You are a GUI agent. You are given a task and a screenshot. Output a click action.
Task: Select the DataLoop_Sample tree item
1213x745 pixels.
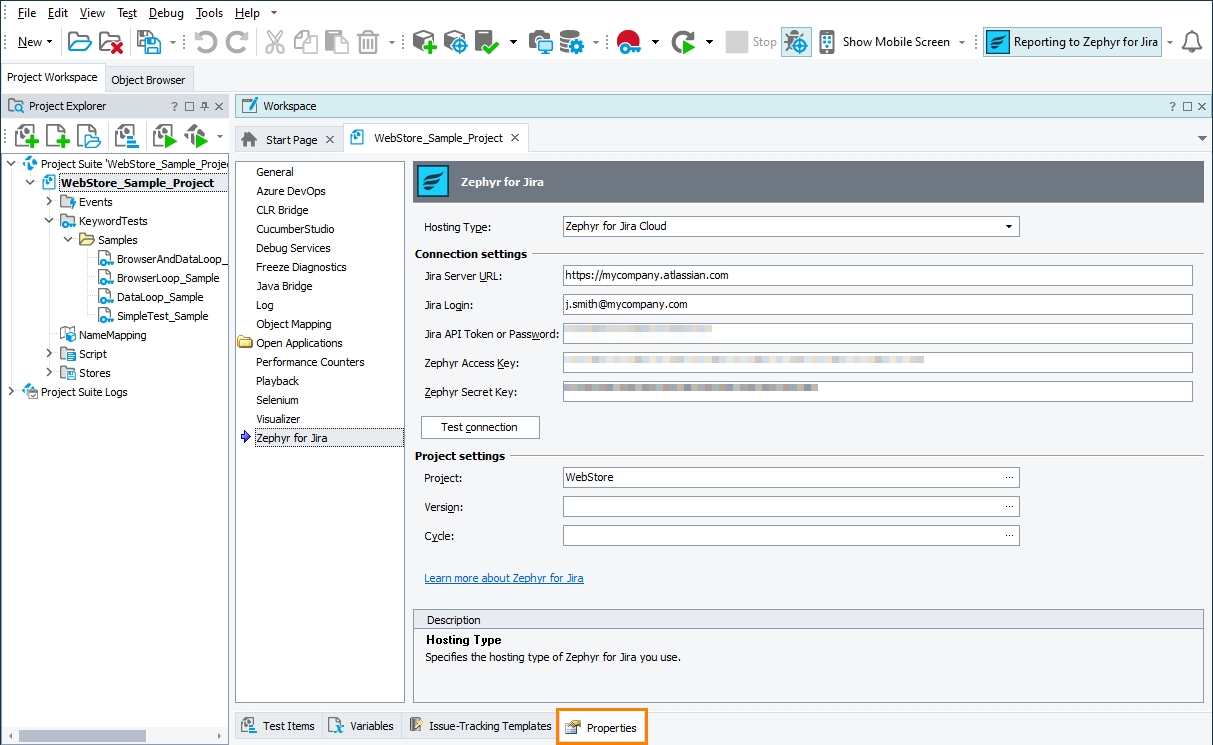pyautogui.click(x=160, y=297)
